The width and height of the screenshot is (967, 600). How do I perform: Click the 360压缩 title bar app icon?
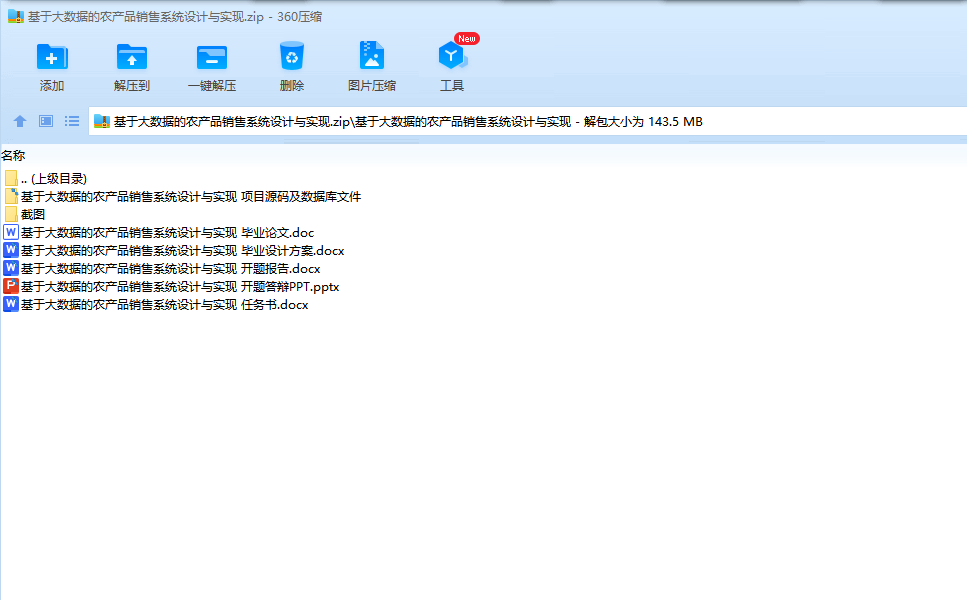[15, 17]
